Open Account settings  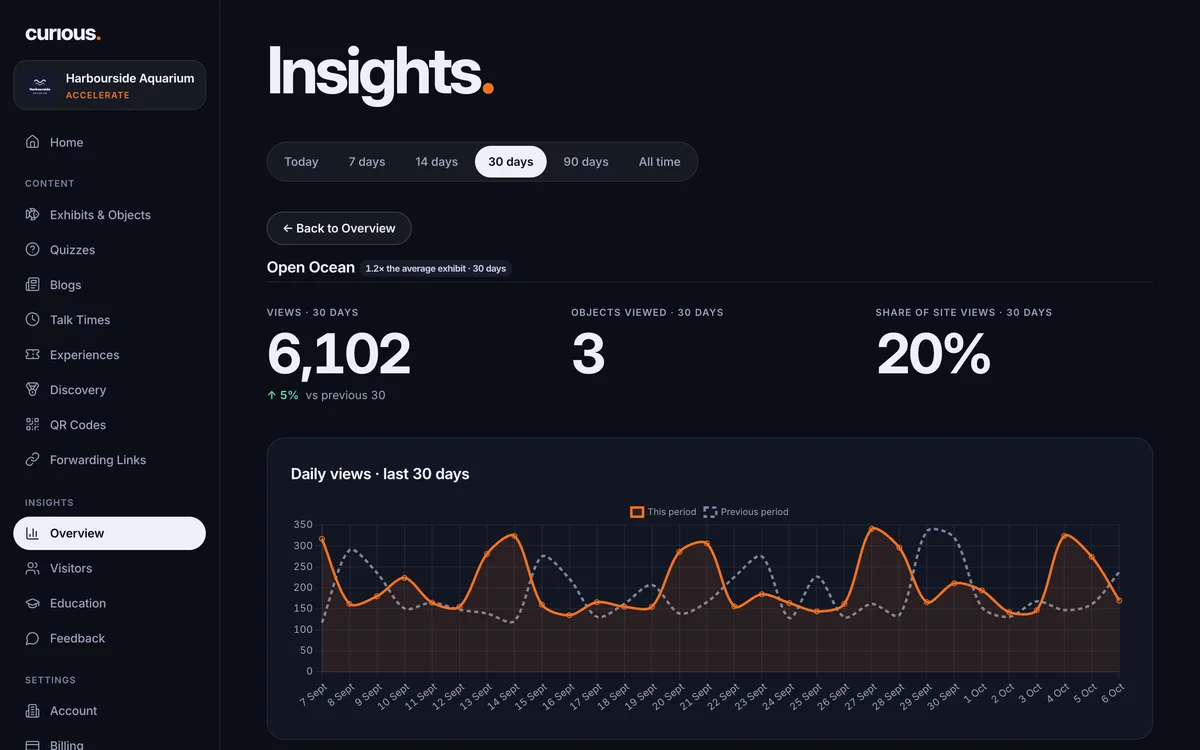point(109,711)
